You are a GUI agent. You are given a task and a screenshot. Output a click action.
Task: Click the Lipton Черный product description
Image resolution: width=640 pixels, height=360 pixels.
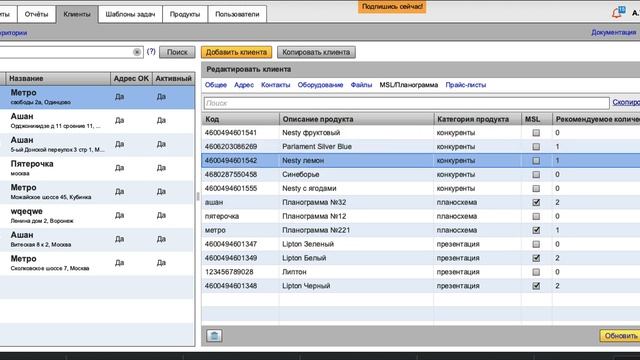click(x=306, y=286)
